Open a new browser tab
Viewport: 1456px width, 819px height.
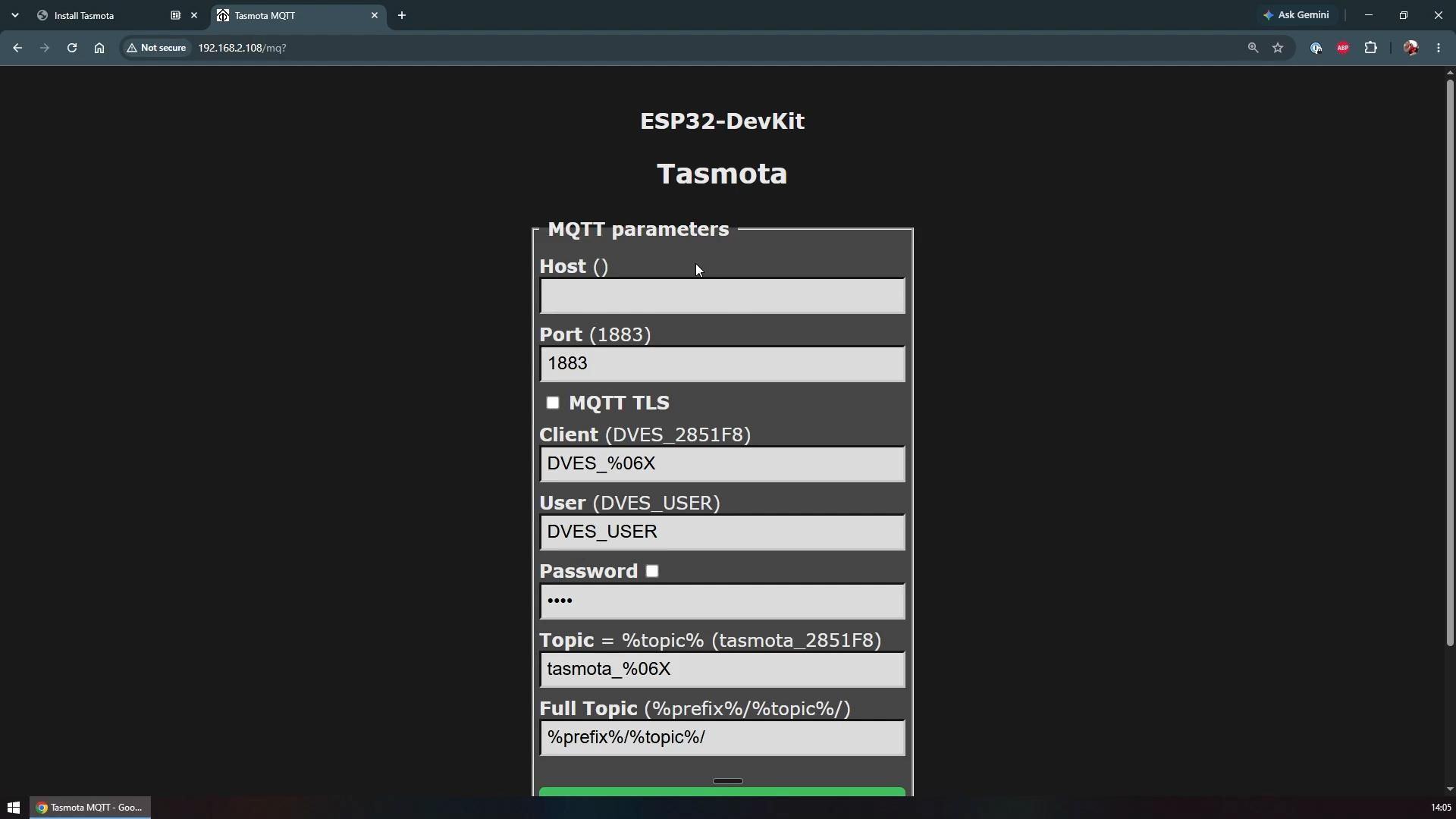[x=402, y=15]
